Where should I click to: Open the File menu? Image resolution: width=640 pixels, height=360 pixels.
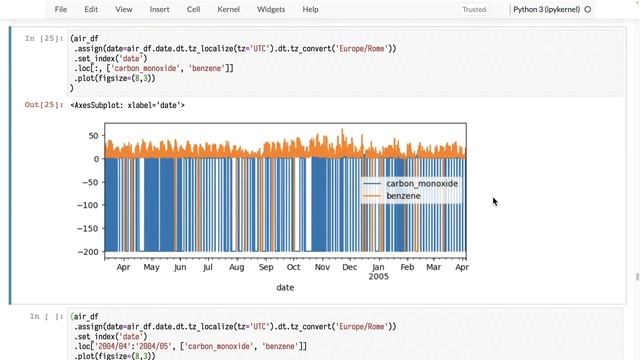coord(61,9)
